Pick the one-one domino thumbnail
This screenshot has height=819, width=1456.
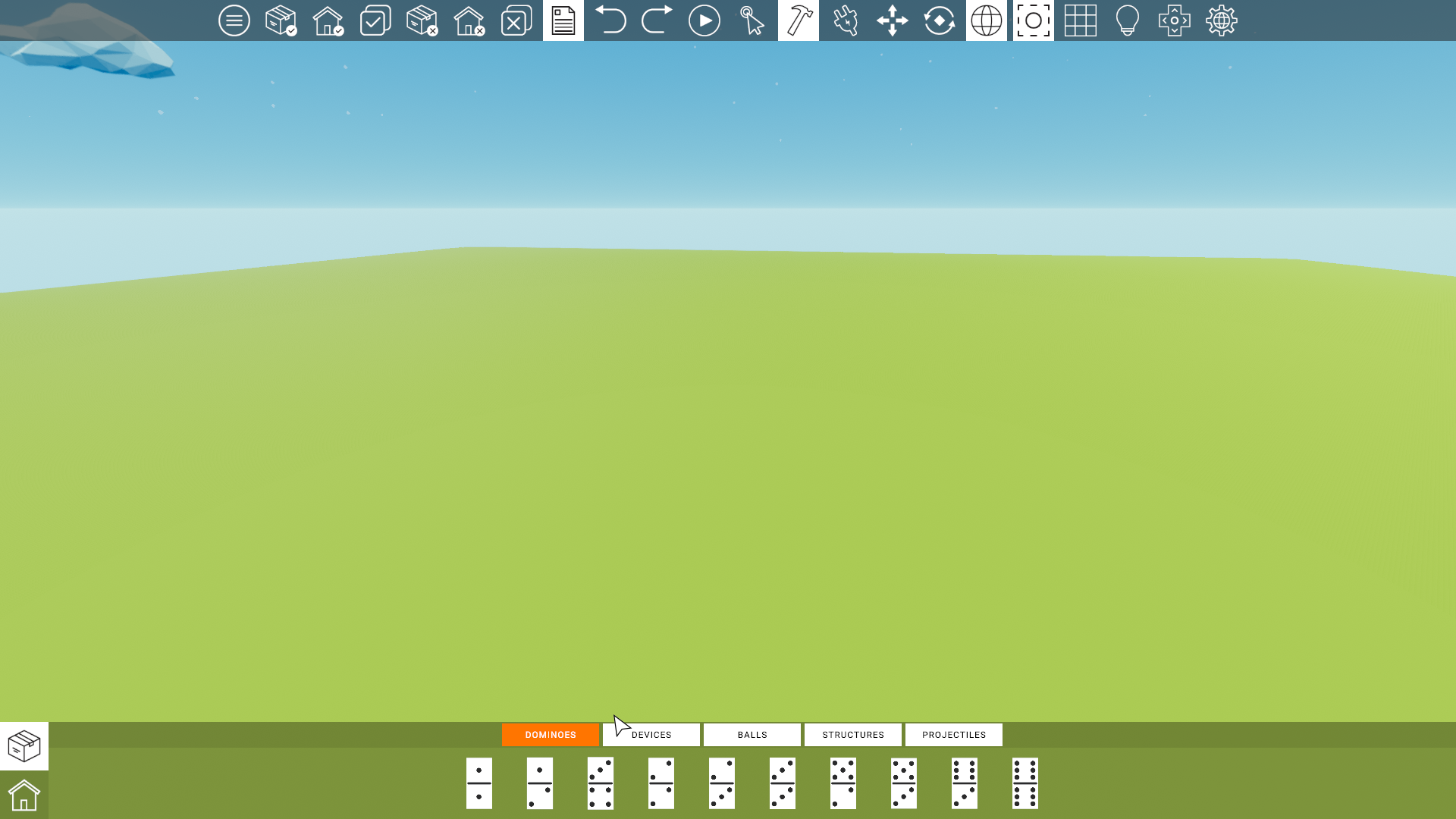point(479,783)
